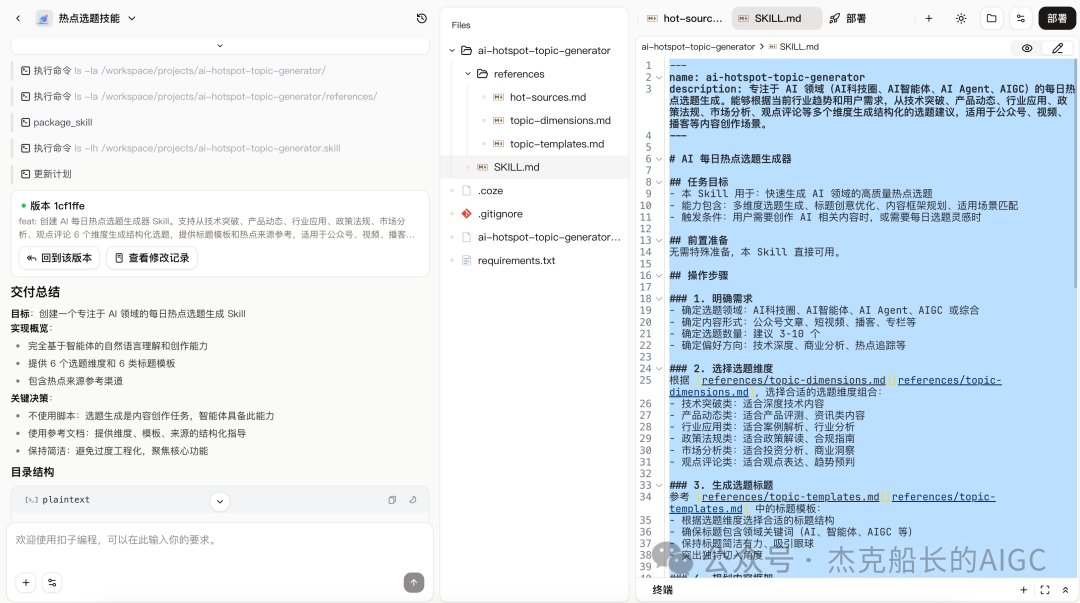The image size is (1080, 603).
Task: Fold the frontmatter at line 2
Action: pos(659,78)
